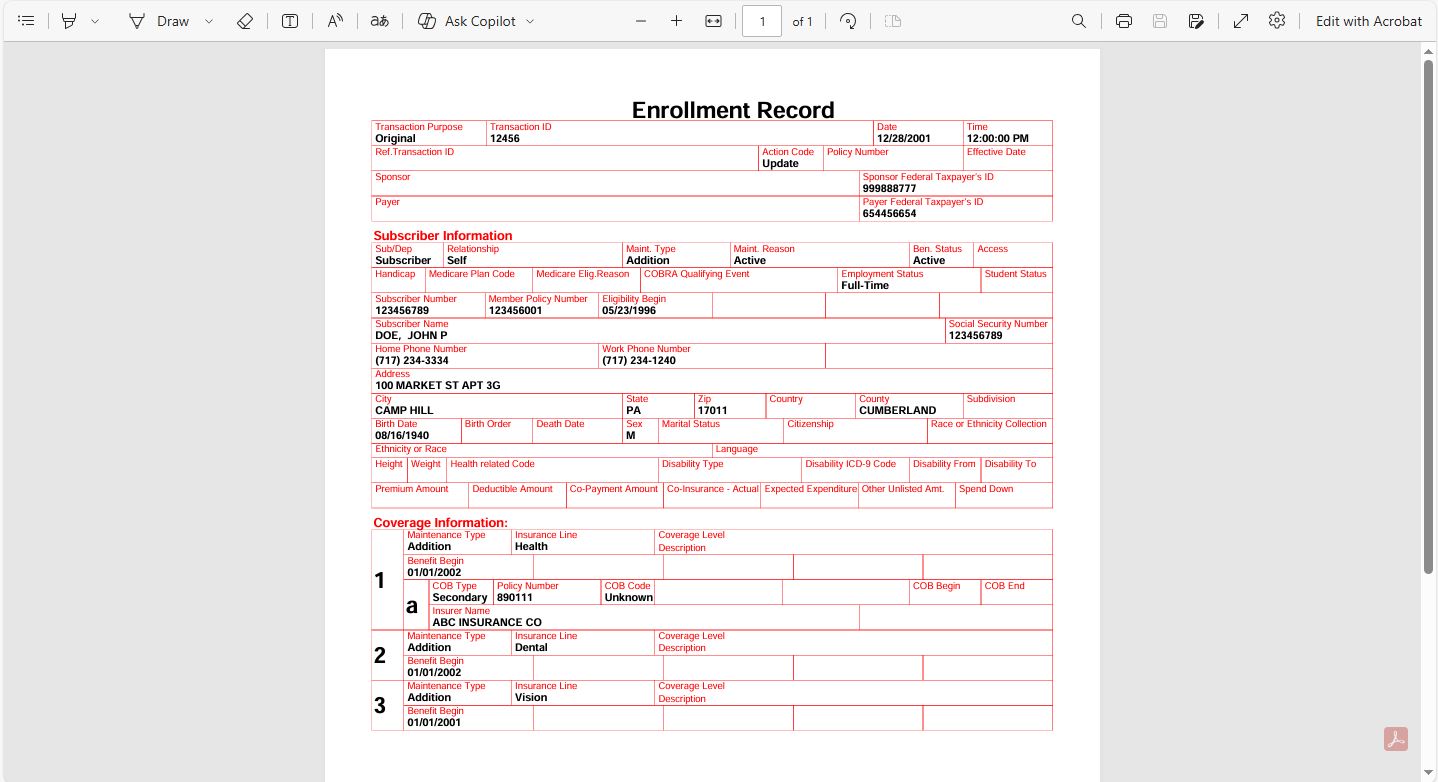Click subscriber name DOE, JOHN P
This screenshot has height=782, width=1438.
[x=411, y=336]
